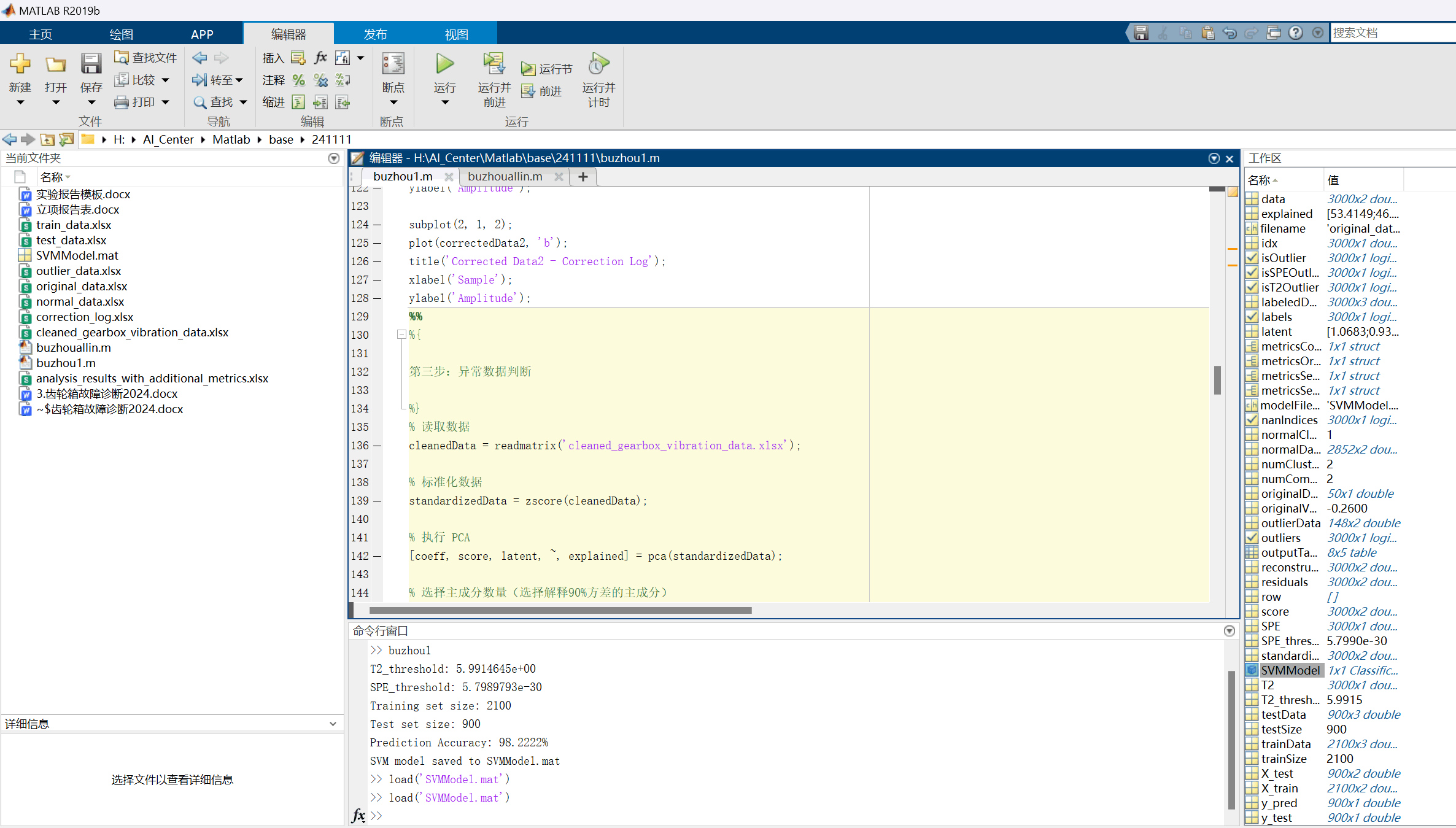Expand the Compare (比较) dropdown arrow

(166, 80)
